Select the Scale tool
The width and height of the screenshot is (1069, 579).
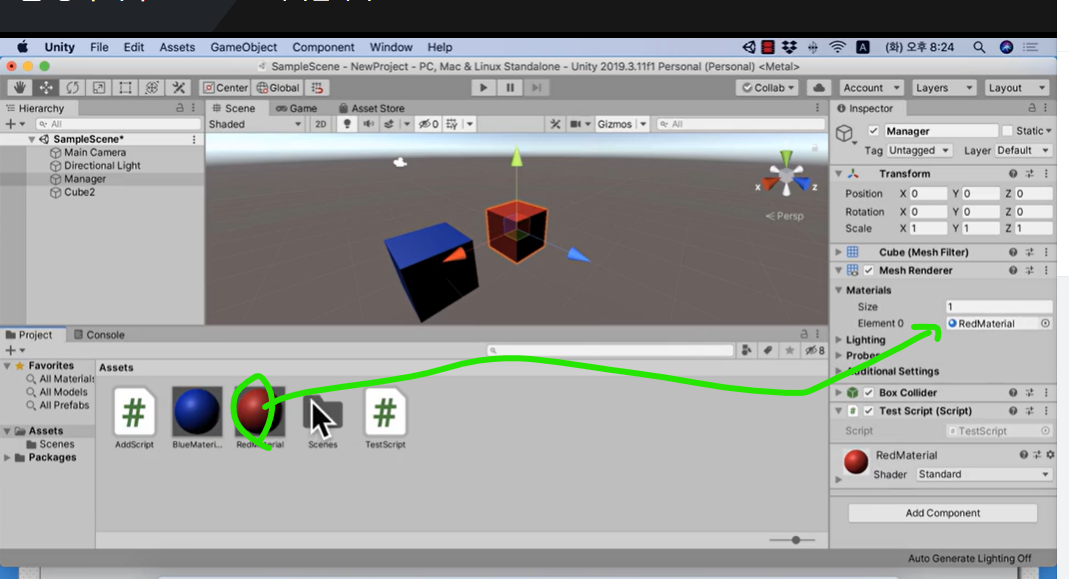[99, 87]
